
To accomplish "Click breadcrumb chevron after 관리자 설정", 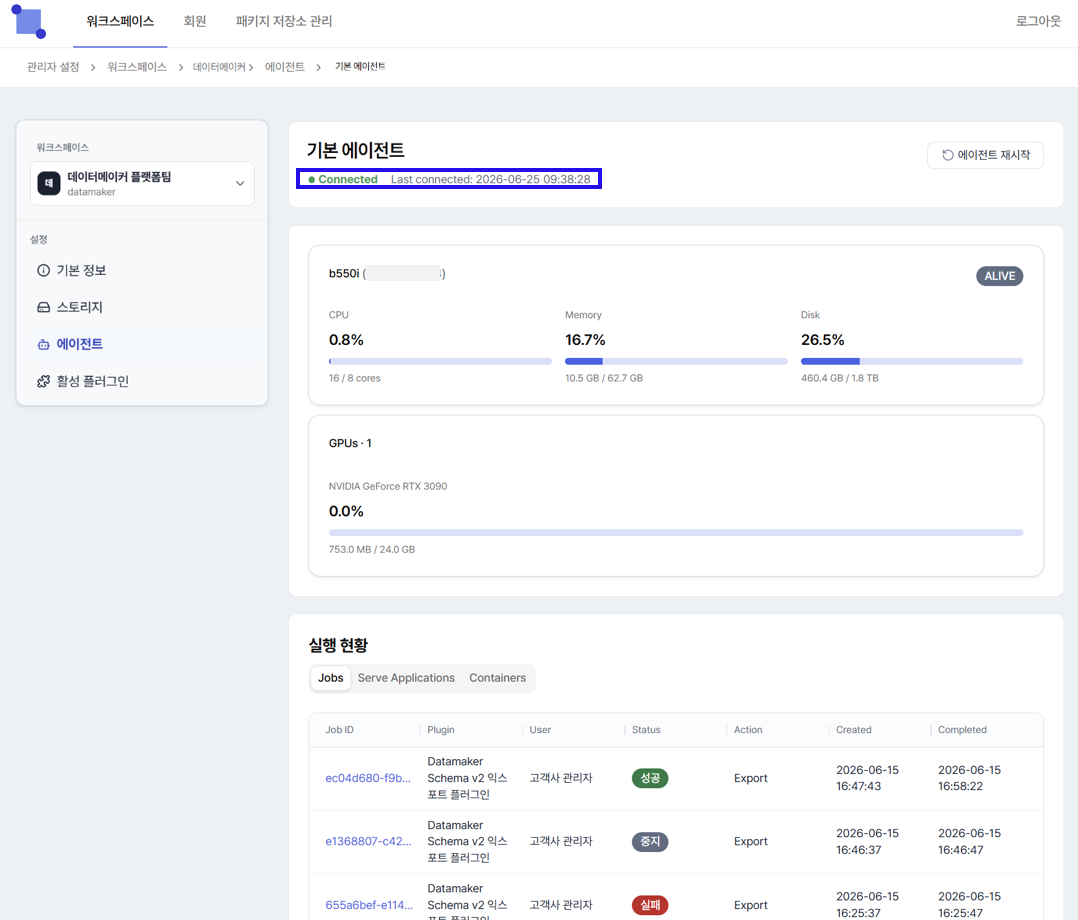I will click(93, 67).
